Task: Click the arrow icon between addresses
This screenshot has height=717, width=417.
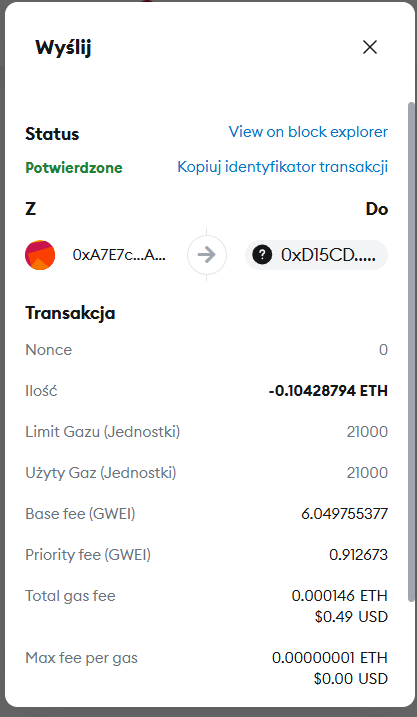Action: [x=207, y=255]
